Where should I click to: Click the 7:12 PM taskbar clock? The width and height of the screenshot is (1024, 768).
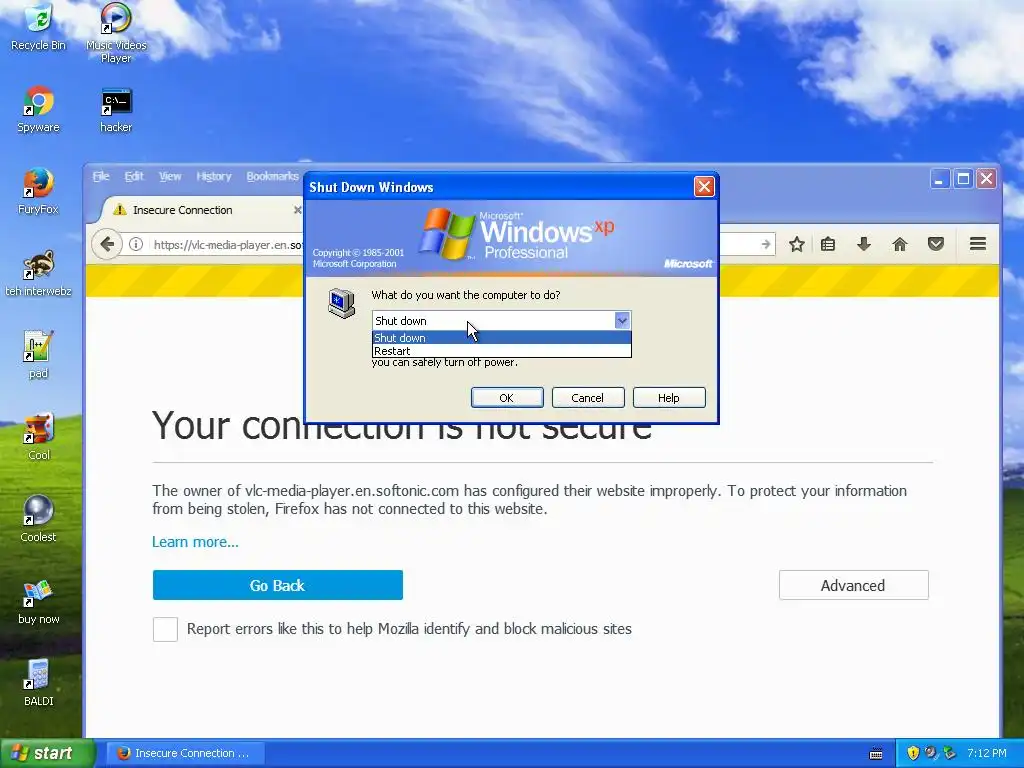click(x=987, y=753)
